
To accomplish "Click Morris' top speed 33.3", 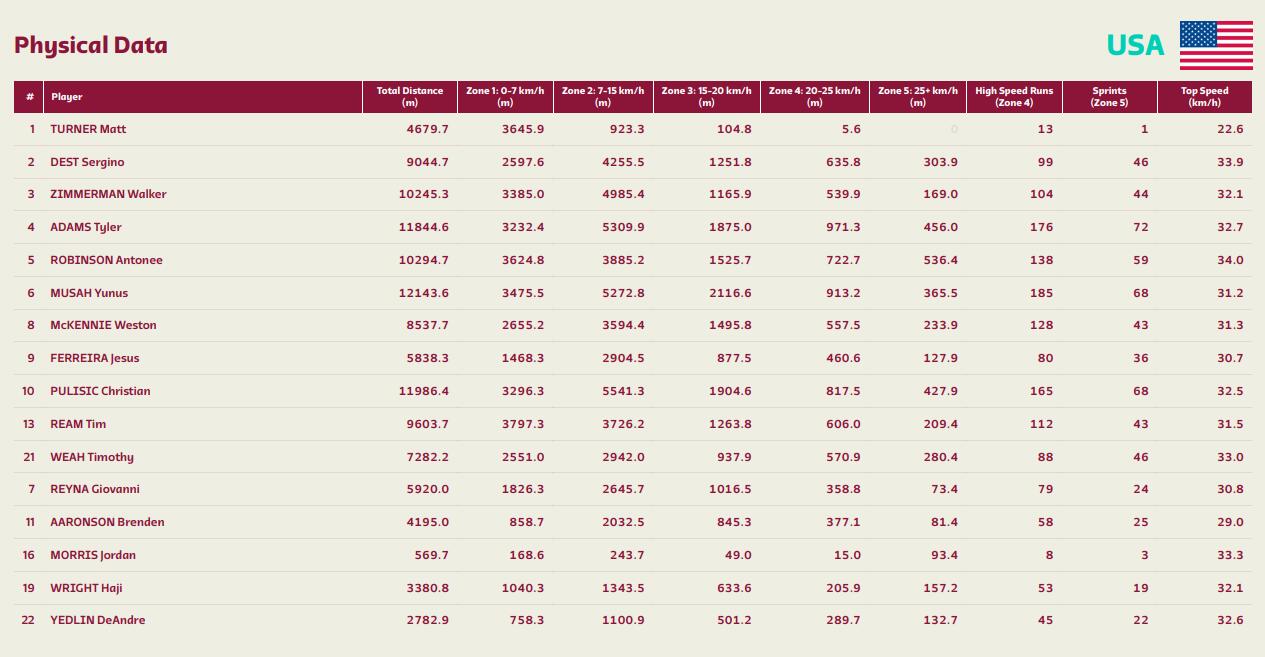I will pyautogui.click(x=1230, y=555).
